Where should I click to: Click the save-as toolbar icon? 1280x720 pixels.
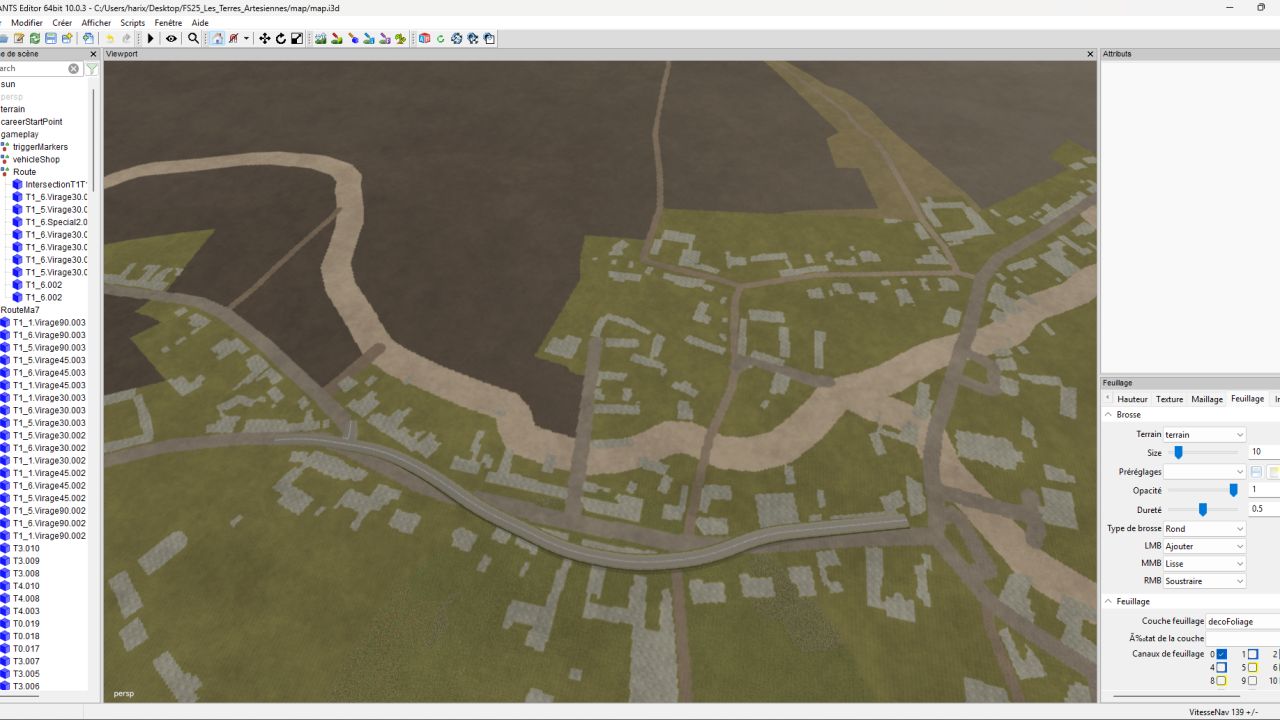pos(67,39)
